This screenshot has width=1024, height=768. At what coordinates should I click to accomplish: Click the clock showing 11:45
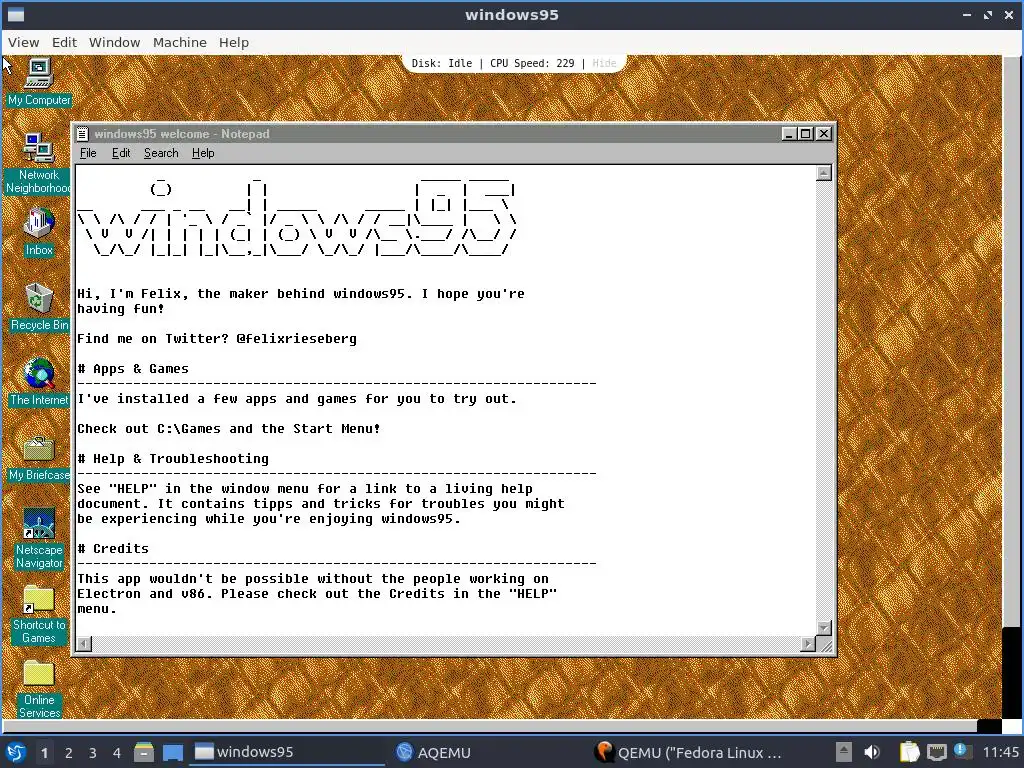[x=1000, y=752]
